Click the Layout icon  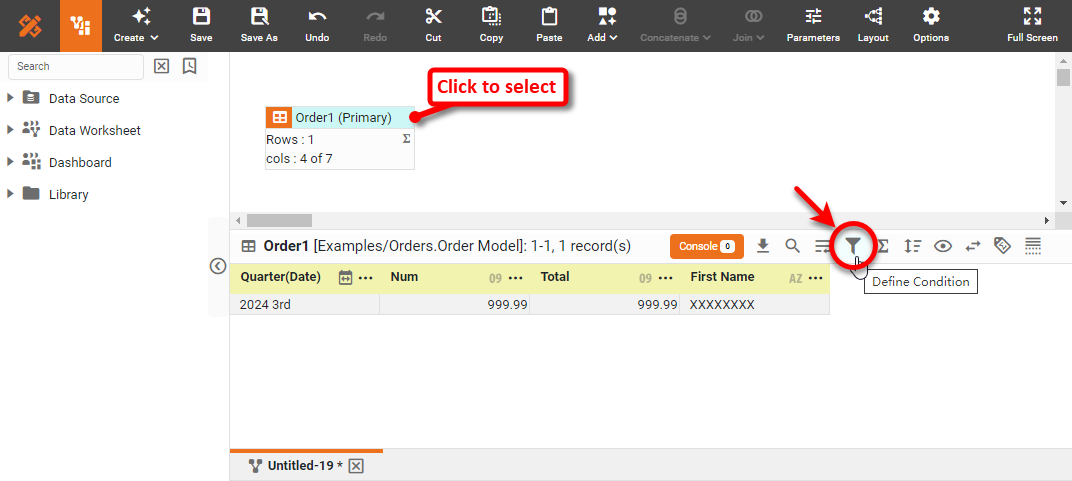(x=873, y=25)
